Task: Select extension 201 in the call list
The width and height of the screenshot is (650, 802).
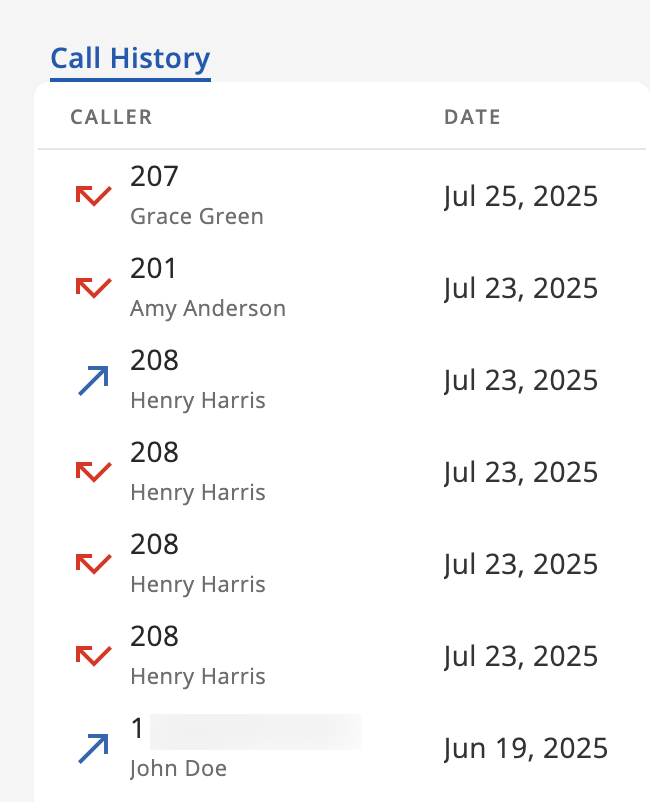Action: pos(154,269)
